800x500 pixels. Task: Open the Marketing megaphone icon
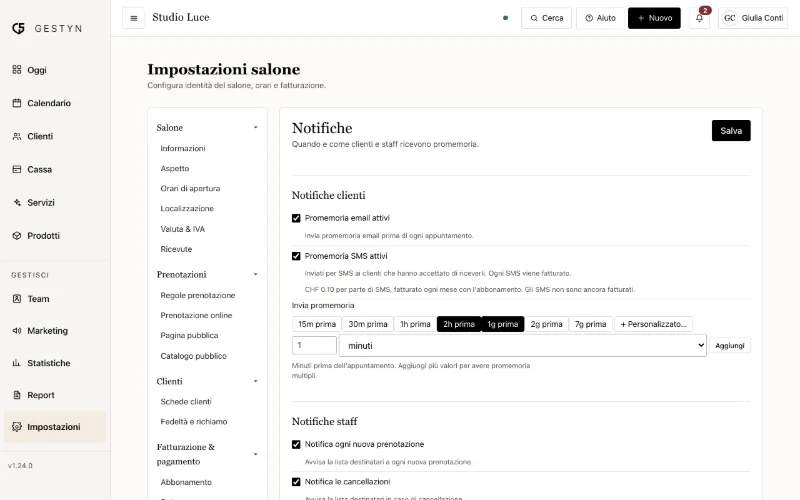(17, 331)
